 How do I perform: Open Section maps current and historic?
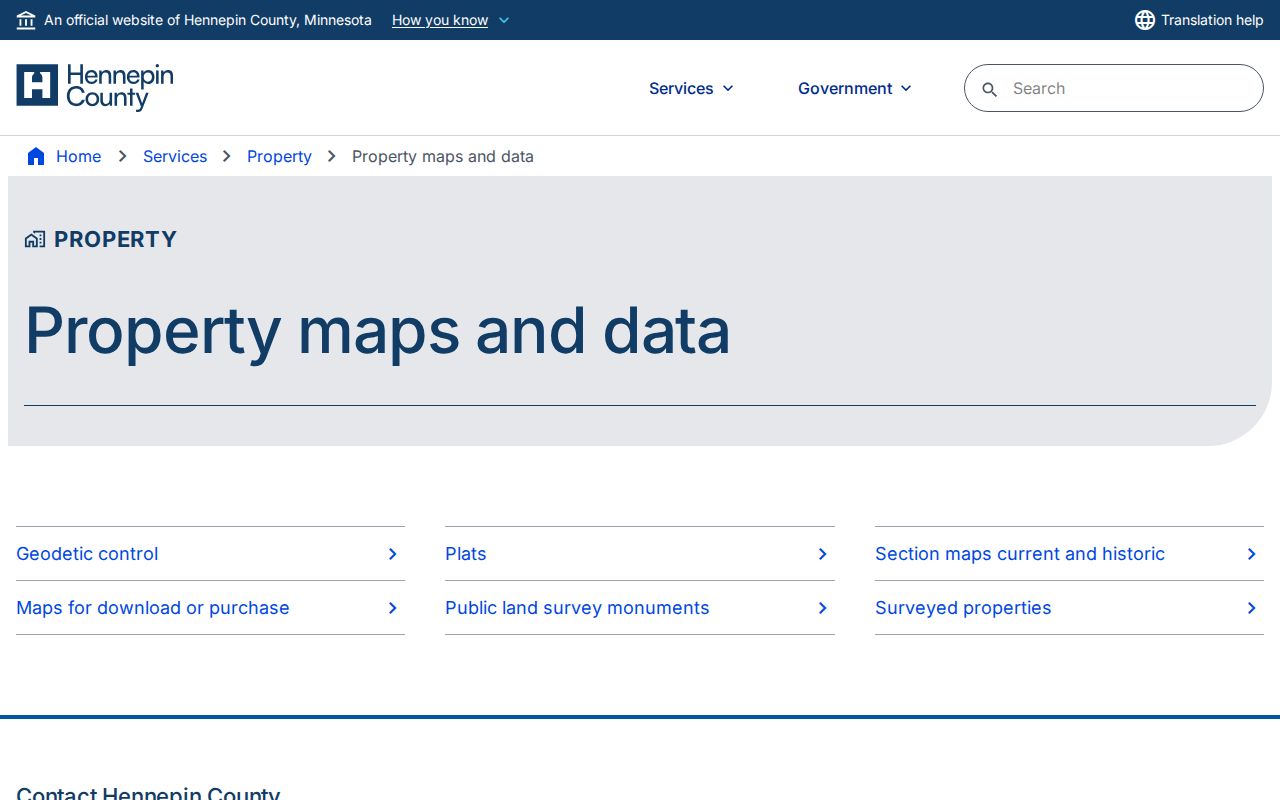[x=1069, y=554]
